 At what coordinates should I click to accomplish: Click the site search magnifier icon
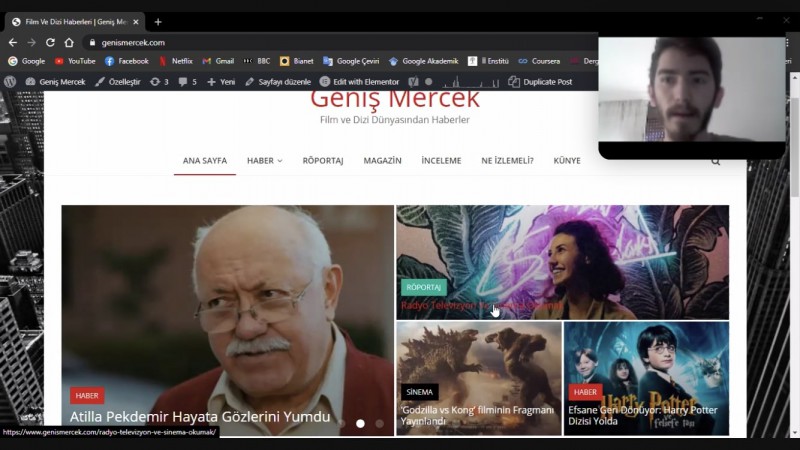pos(715,160)
